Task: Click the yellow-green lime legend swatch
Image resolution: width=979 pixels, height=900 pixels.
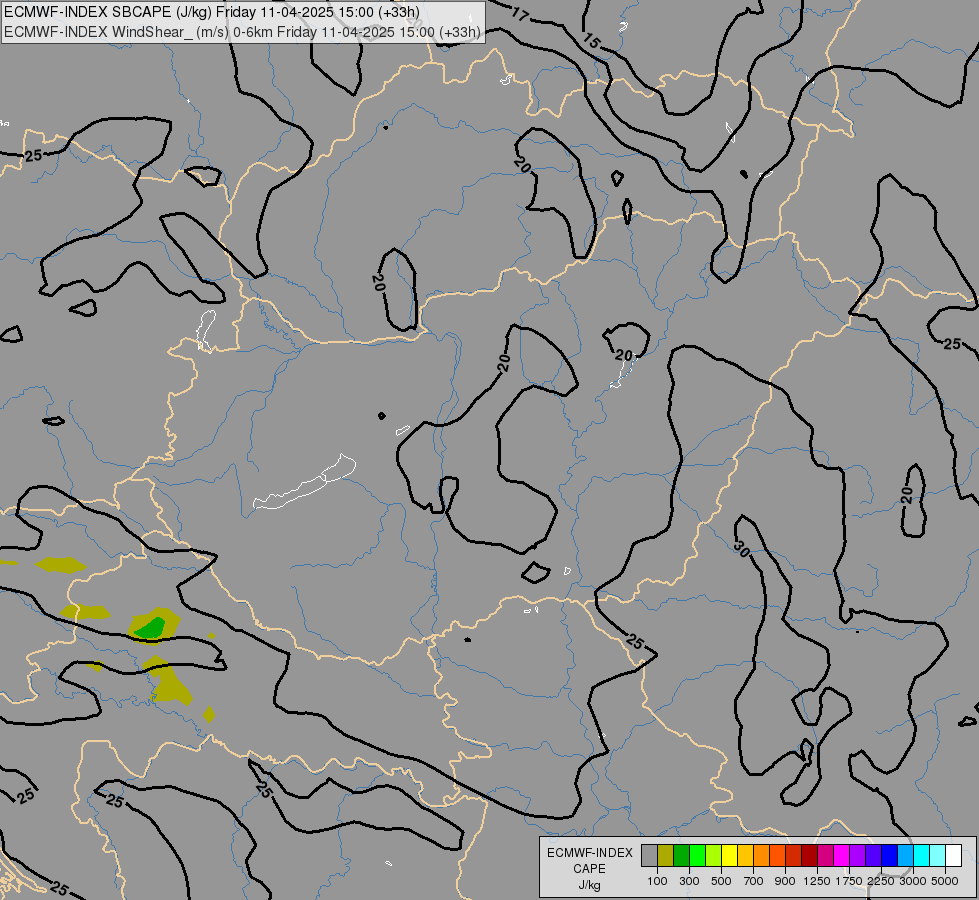Action: [x=713, y=855]
